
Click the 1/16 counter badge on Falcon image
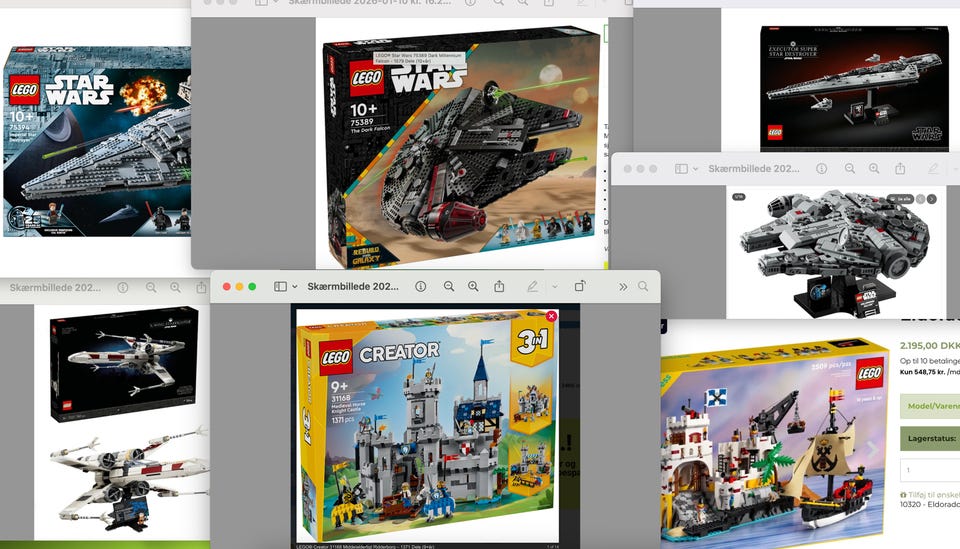(739, 197)
